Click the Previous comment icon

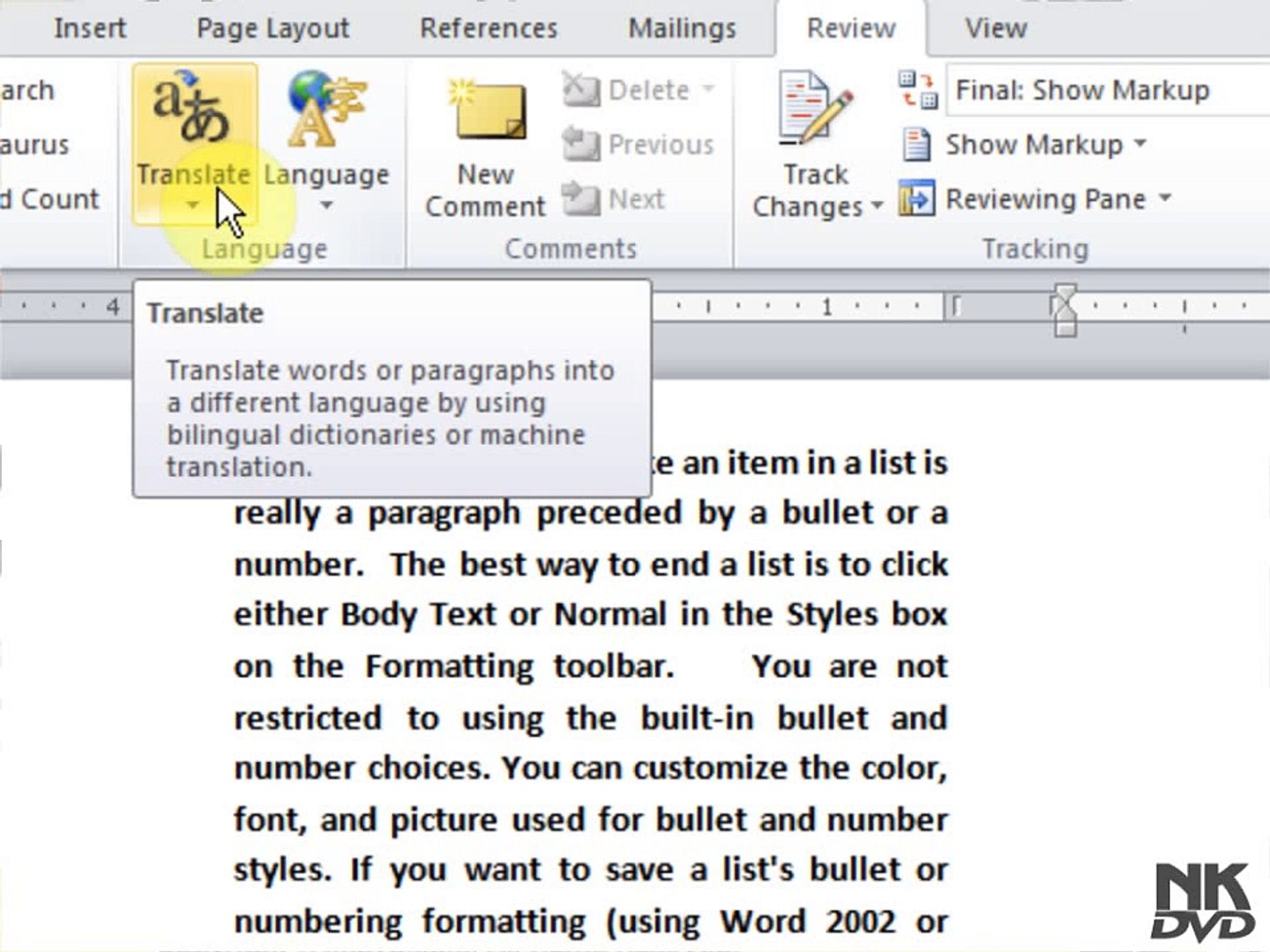pyautogui.click(x=580, y=144)
